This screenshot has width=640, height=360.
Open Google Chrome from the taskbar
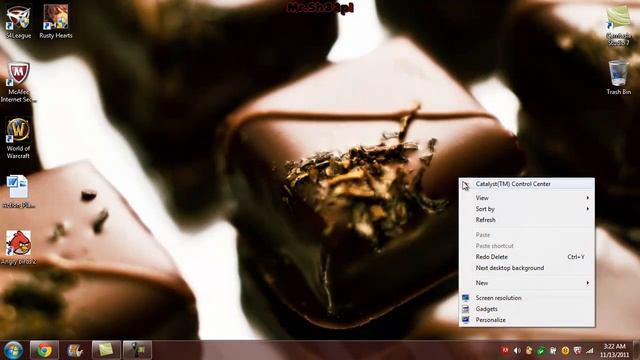pos(44,350)
